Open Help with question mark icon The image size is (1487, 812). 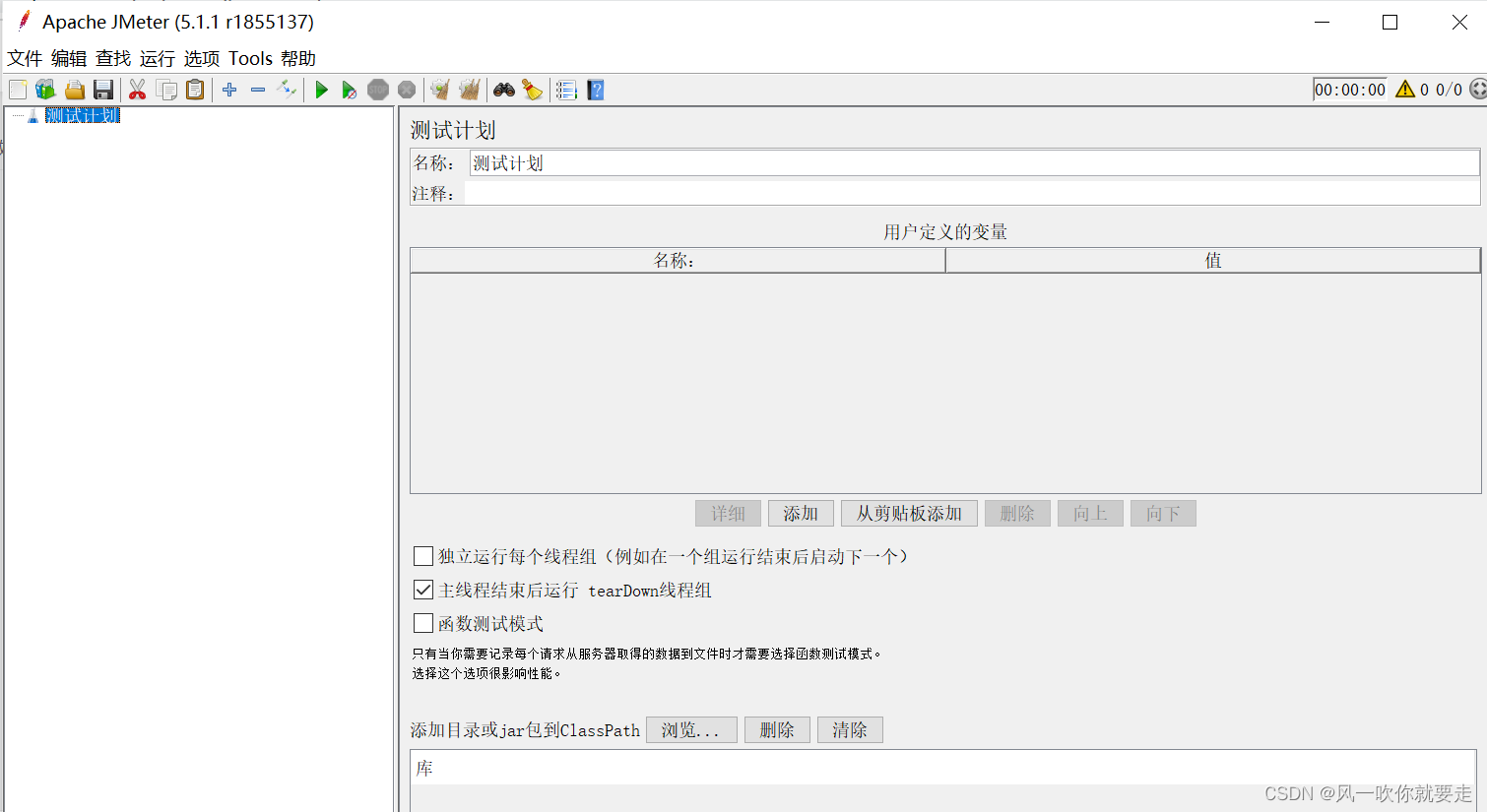(x=596, y=90)
